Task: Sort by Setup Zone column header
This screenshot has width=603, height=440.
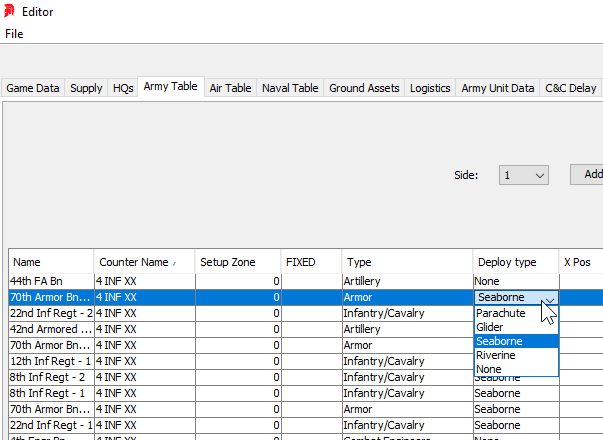Action: pyautogui.click(x=238, y=262)
